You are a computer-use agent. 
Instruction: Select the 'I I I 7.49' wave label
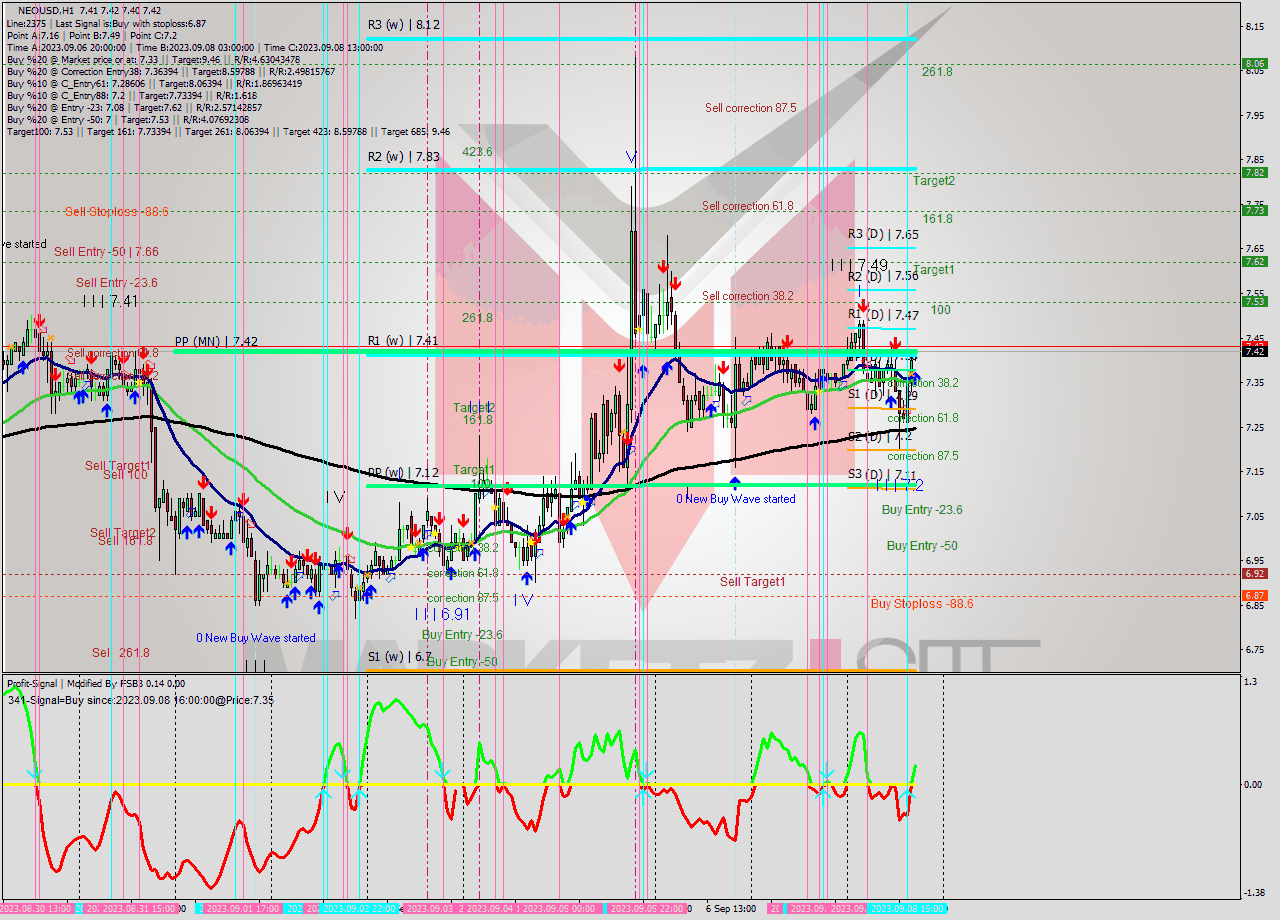859,264
